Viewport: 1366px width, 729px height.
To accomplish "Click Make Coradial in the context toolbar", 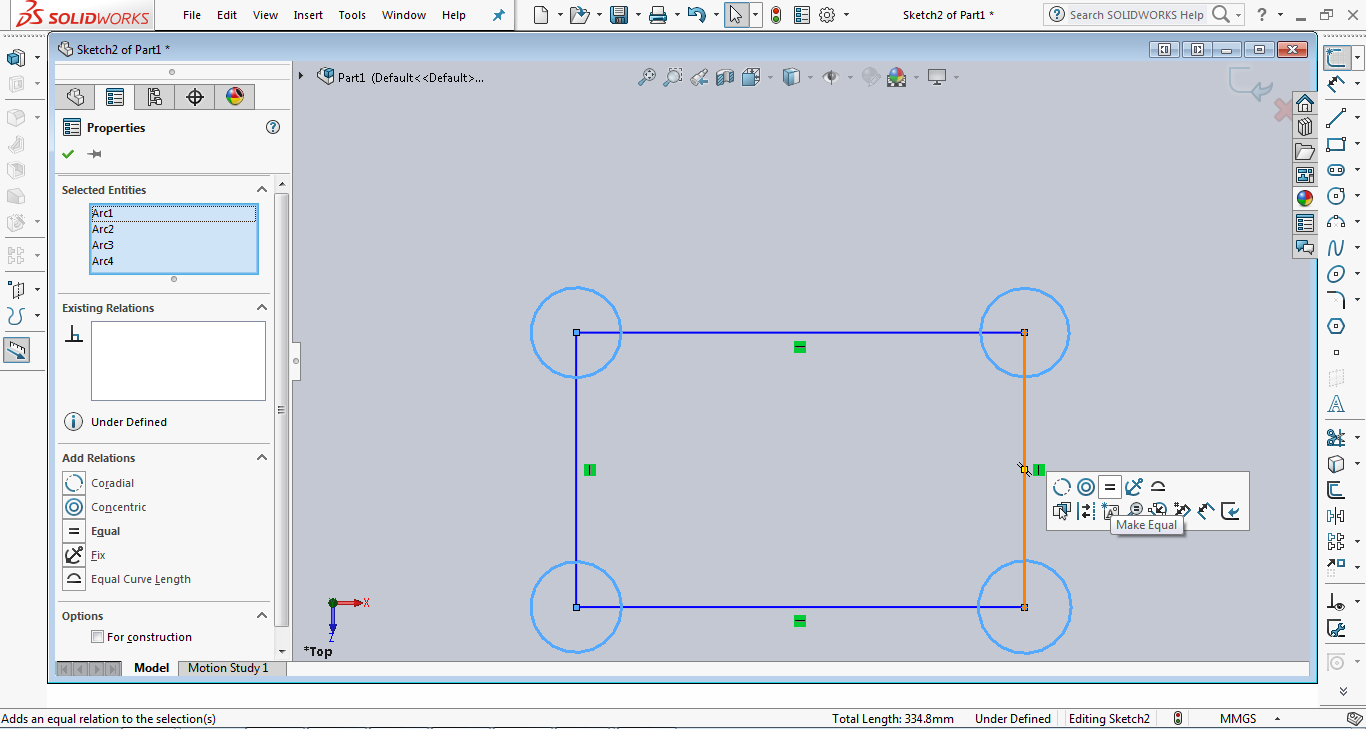I will (x=1062, y=487).
